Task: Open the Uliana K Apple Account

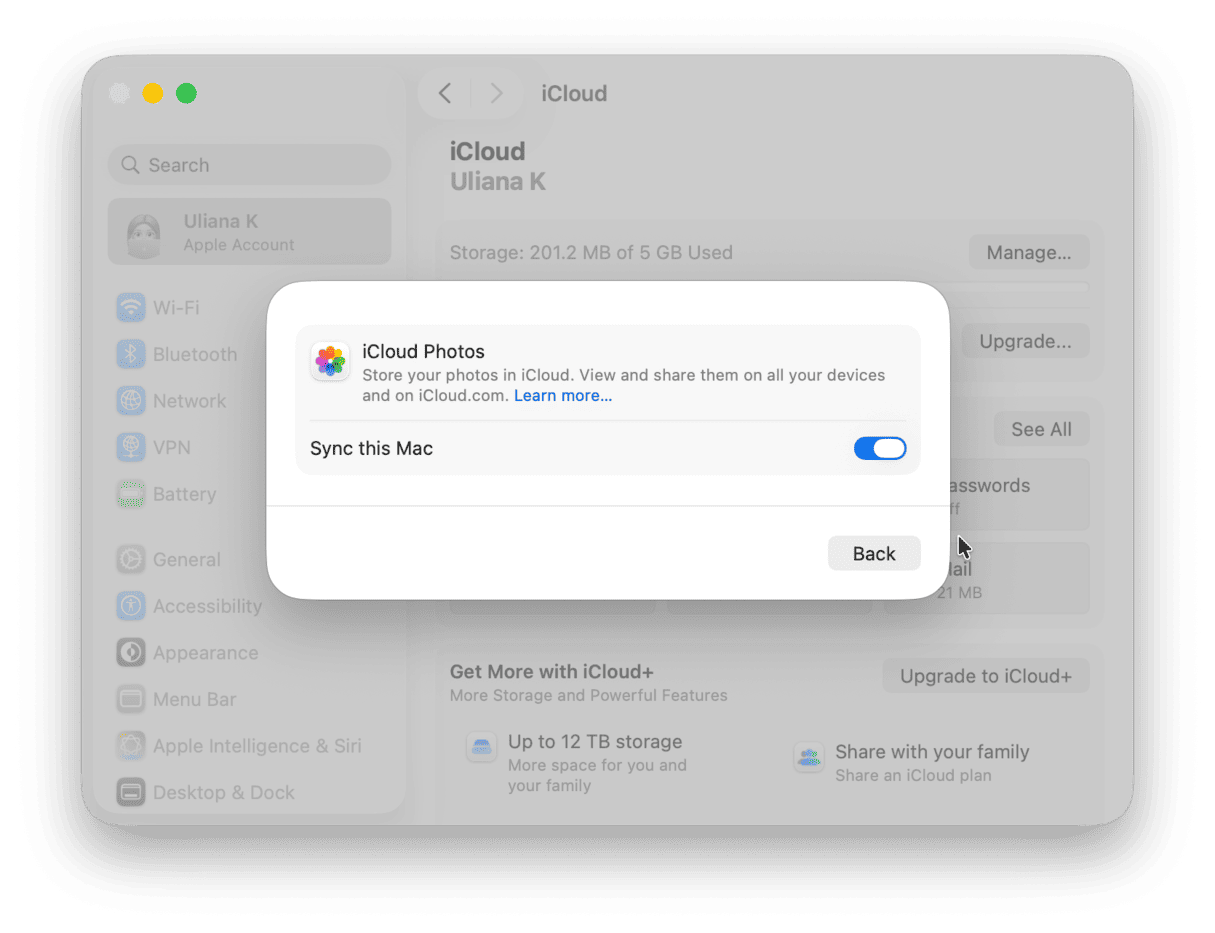Action: pos(249,231)
